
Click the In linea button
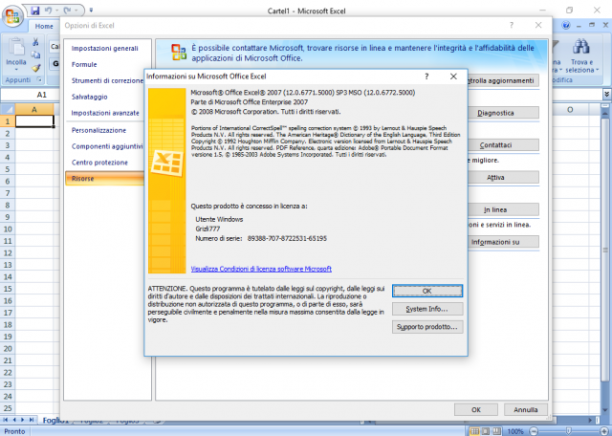pos(503,210)
